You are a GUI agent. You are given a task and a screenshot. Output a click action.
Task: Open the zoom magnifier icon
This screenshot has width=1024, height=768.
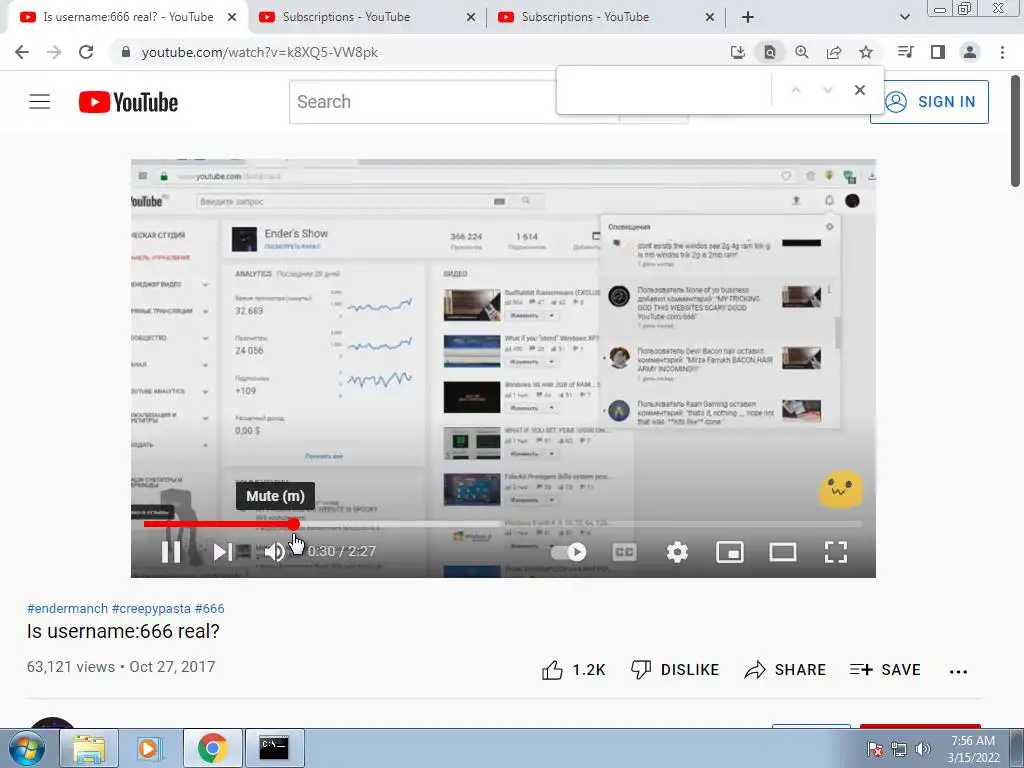pos(802,52)
